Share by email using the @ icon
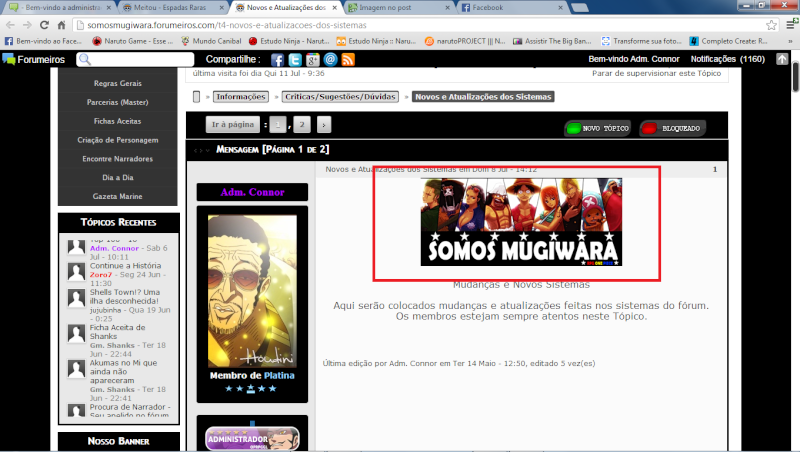 point(331,60)
